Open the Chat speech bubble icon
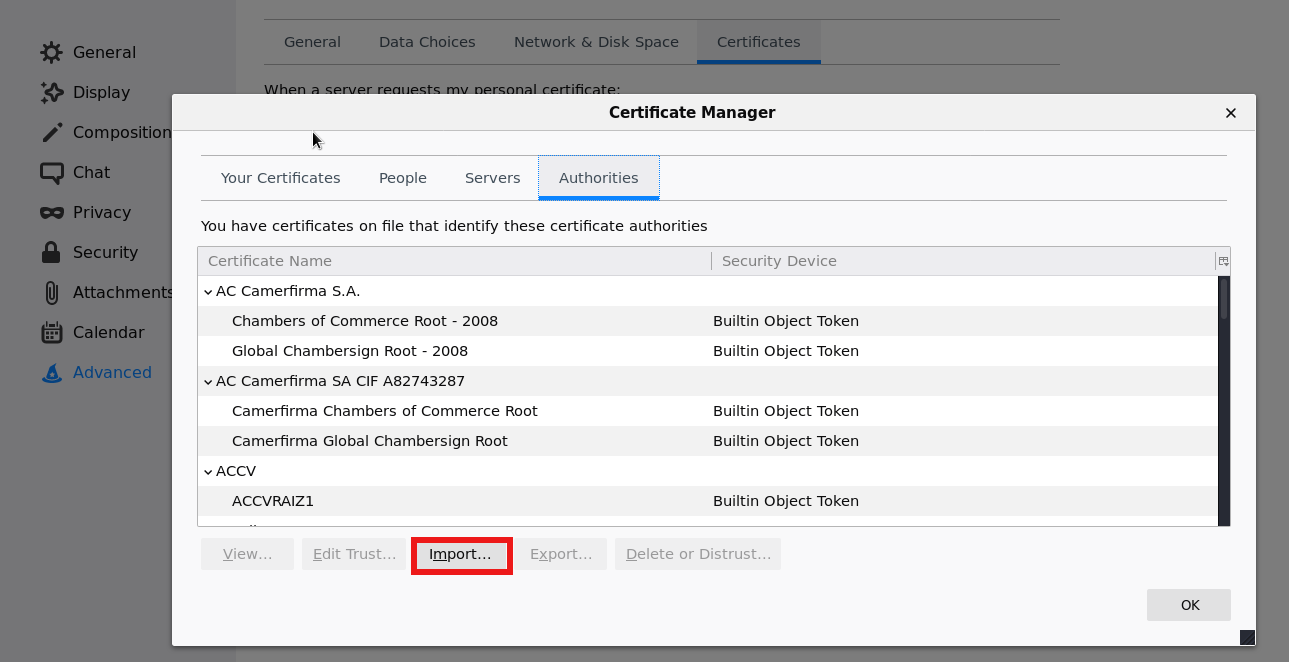Screen dimensions: 1289x662 pyautogui.click(x=51, y=172)
